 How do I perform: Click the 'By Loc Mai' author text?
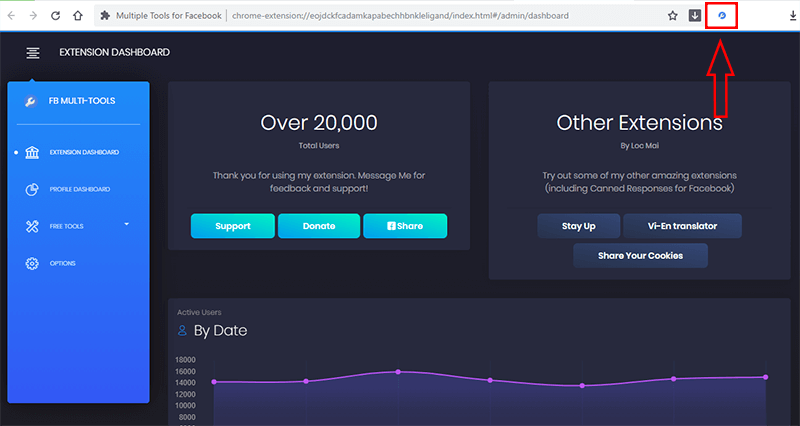click(x=639, y=146)
